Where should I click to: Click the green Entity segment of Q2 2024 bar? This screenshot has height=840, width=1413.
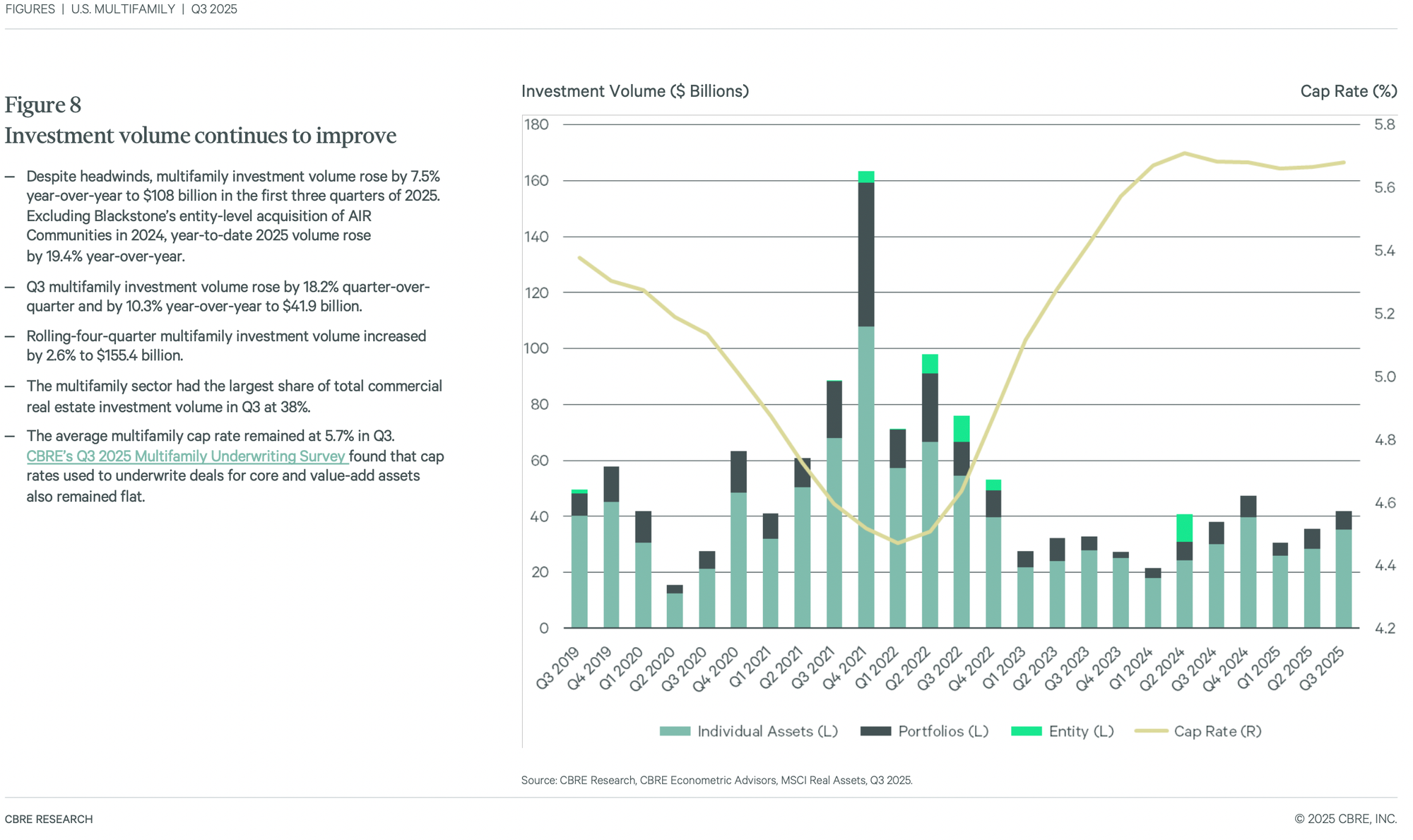pyautogui.click(x=1184, y=528)
